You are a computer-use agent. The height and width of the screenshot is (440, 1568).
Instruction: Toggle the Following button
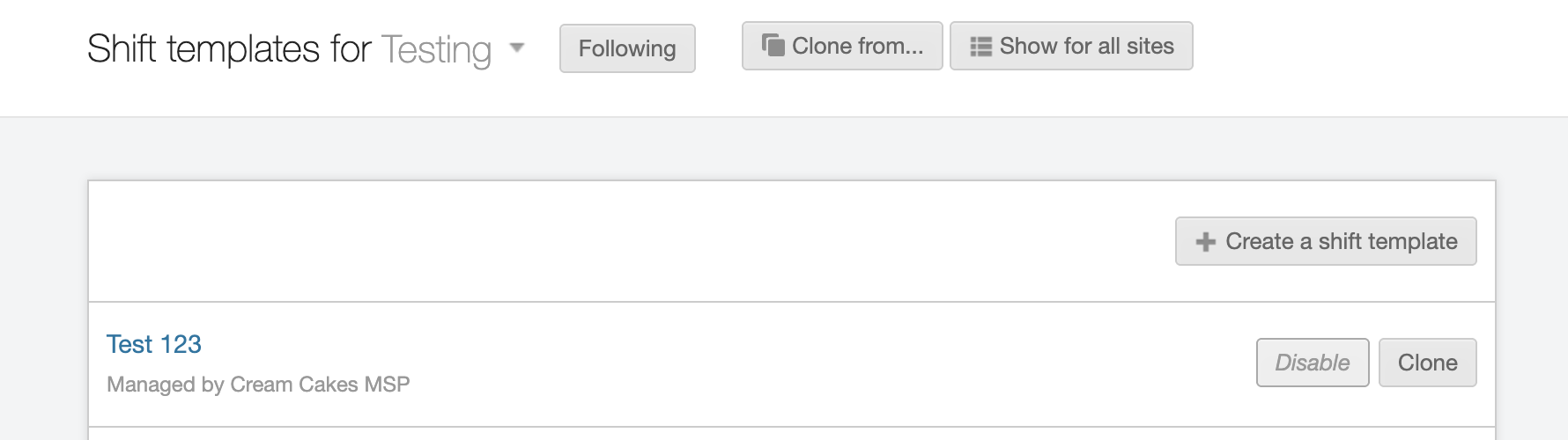coord(627,48)
